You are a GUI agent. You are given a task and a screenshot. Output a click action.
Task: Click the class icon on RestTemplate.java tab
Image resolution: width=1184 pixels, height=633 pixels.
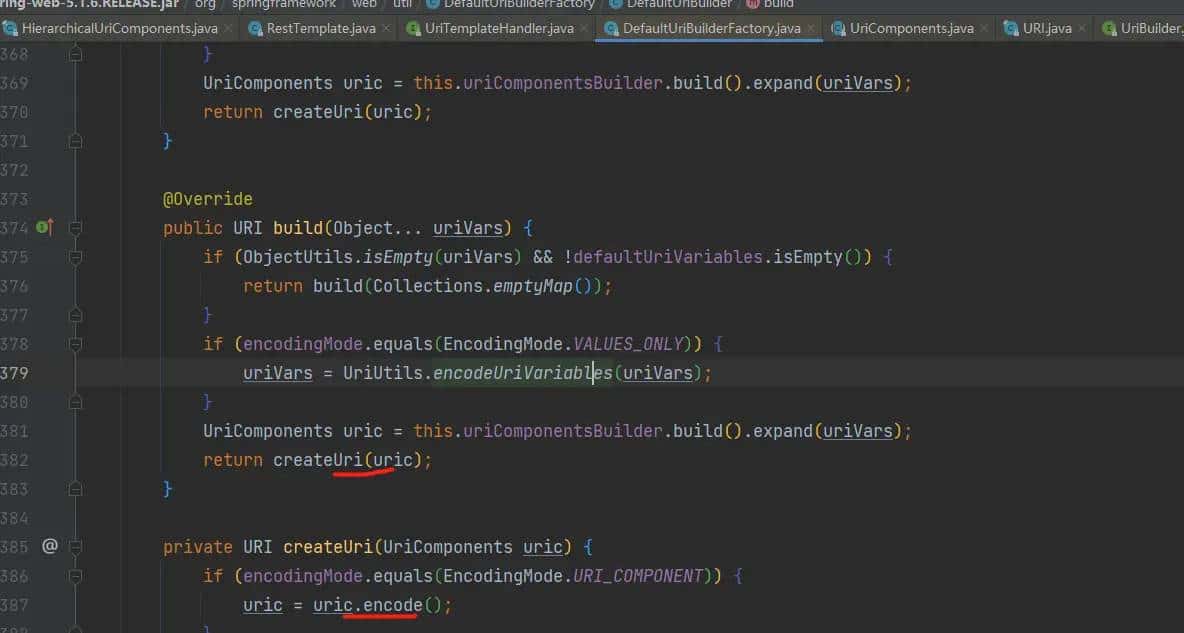255,28
